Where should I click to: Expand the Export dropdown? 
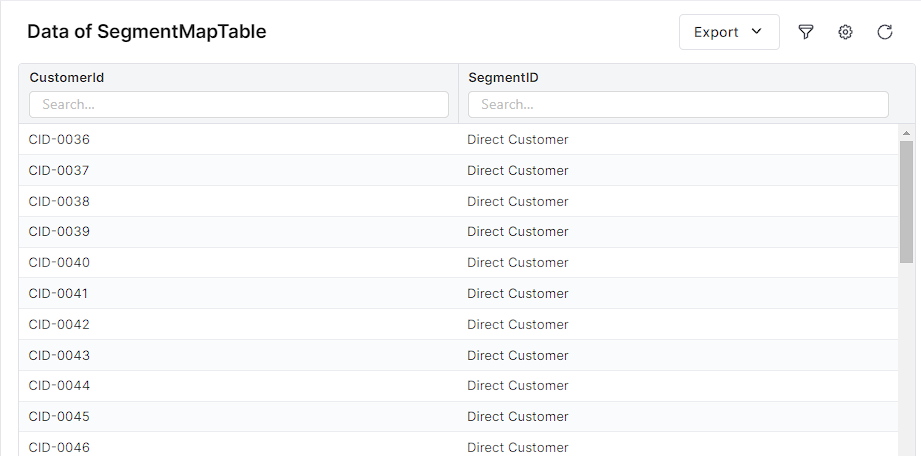tap(728, 32)
